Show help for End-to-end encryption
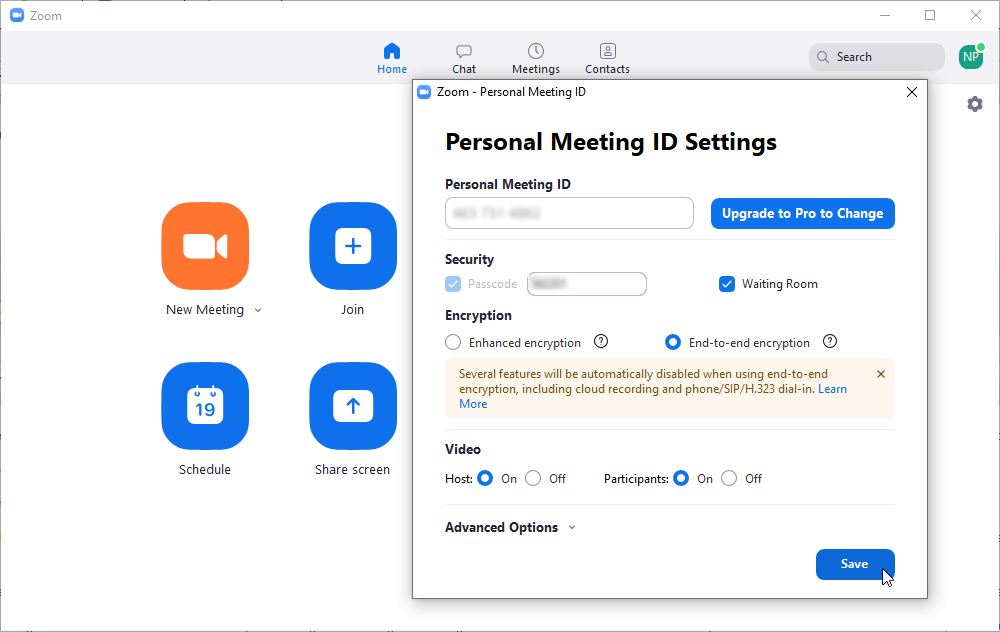 point(830,341)
